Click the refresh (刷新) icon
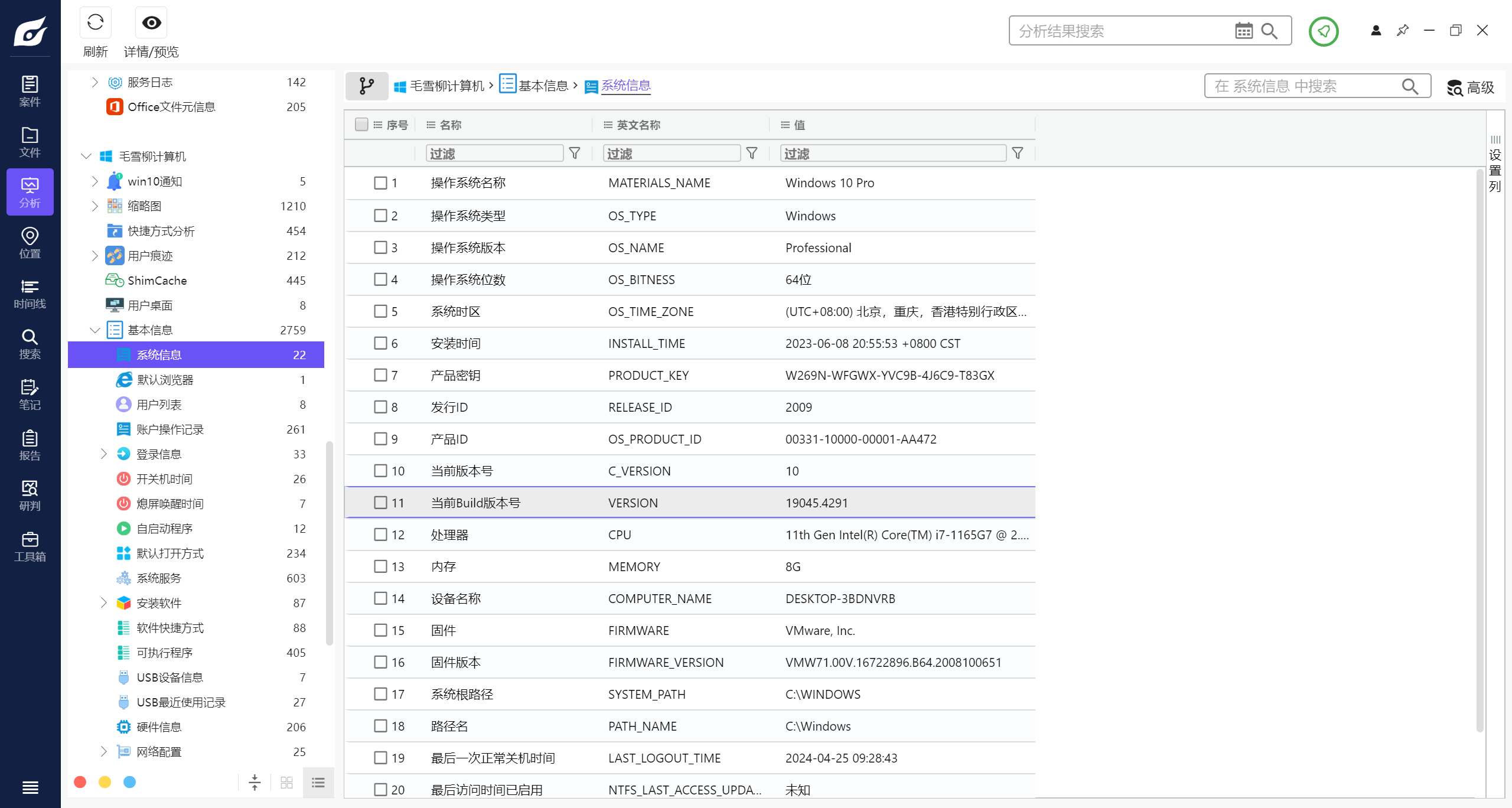1512x808 pixels. (95, 23)
